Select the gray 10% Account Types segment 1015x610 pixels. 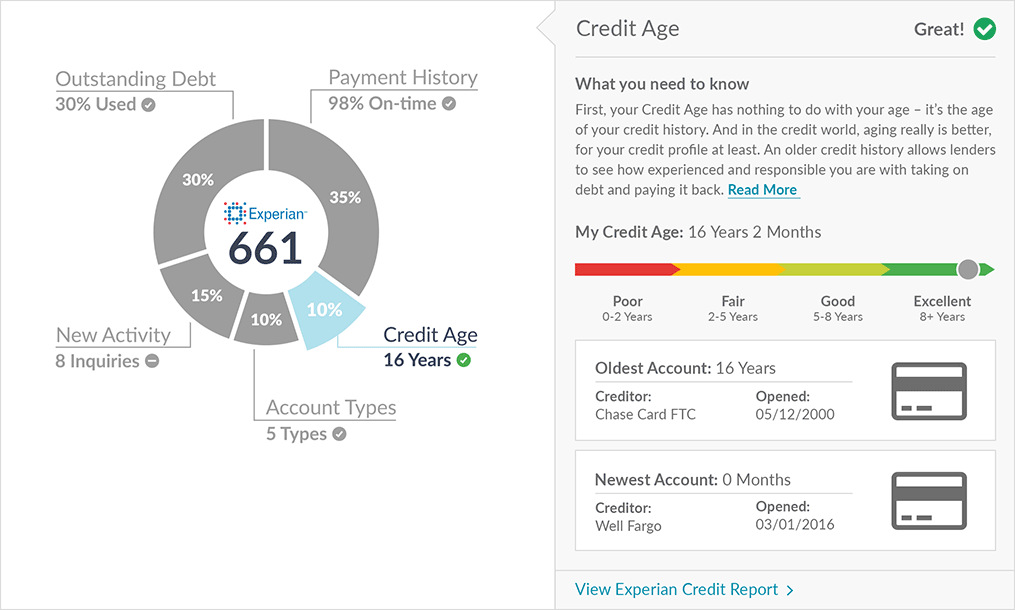266,320
